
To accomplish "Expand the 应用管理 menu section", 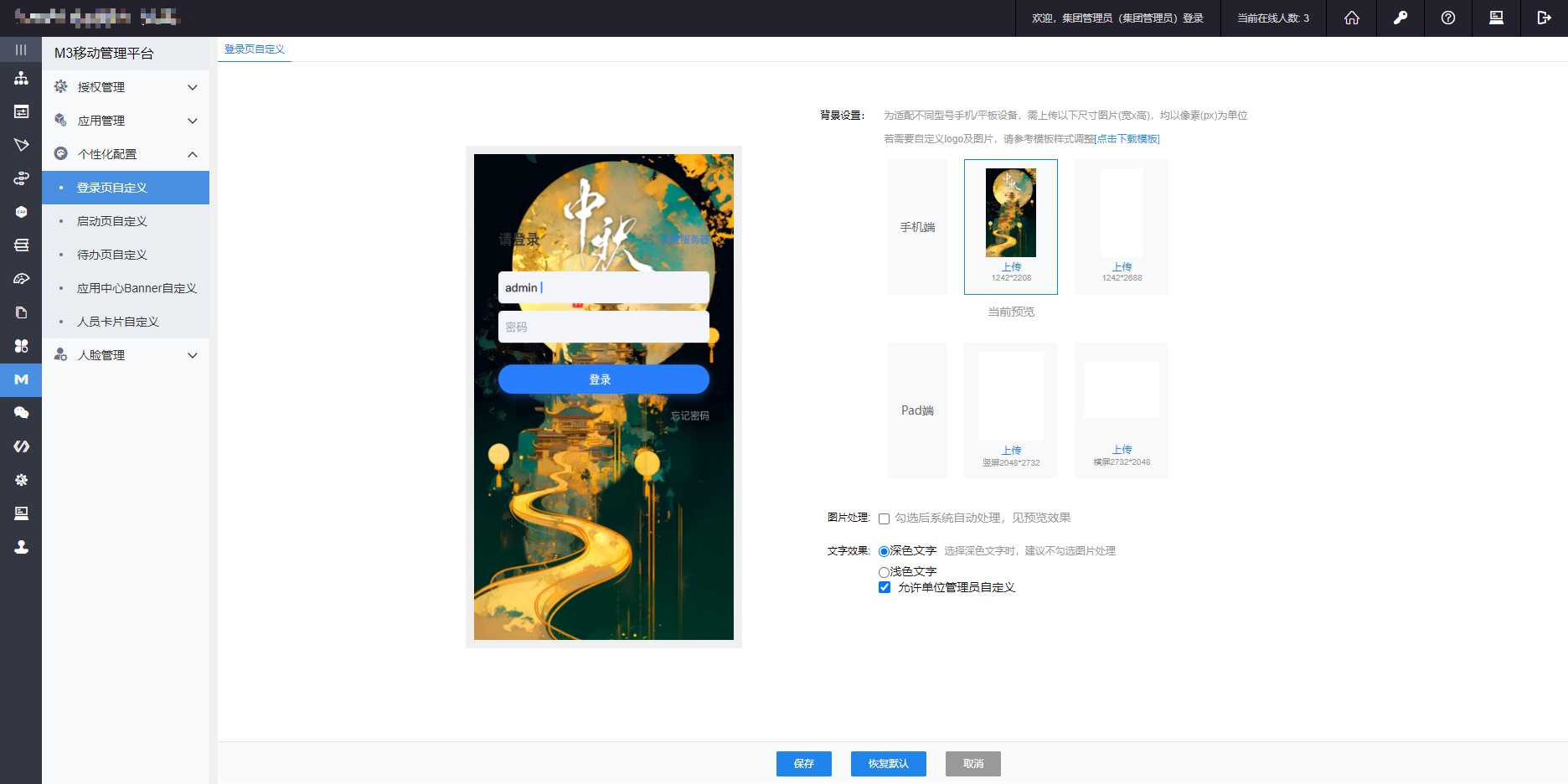I will pyautogui.click(x=126, y=121).
